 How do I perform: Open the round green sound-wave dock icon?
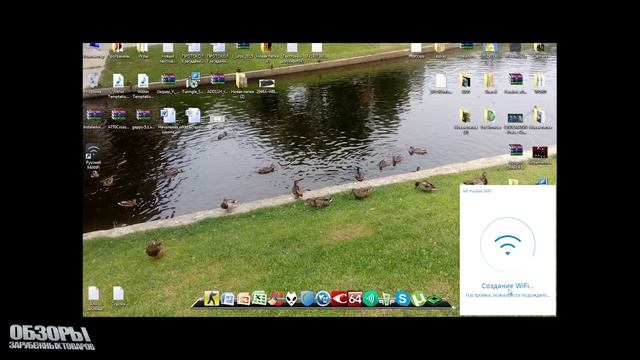[x=371, y=299]
